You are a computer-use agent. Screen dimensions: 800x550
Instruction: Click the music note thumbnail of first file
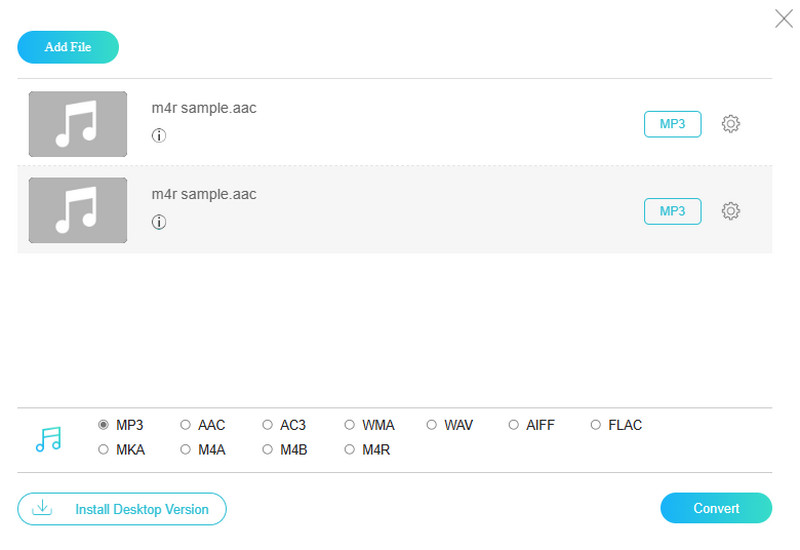(x=78, y=124)
